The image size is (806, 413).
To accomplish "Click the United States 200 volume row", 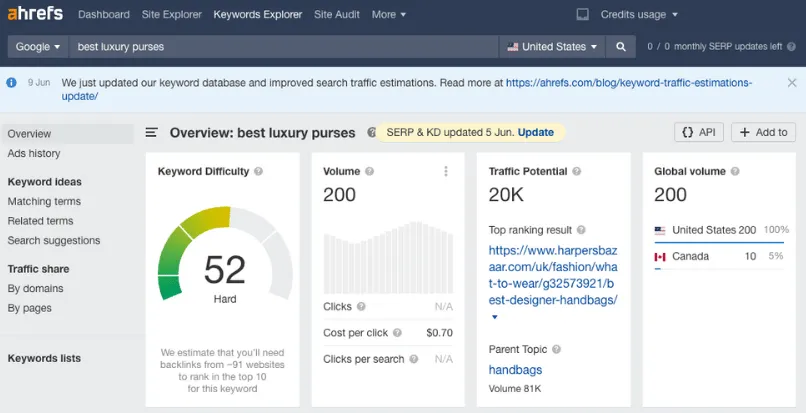I will tap(719, 230).
